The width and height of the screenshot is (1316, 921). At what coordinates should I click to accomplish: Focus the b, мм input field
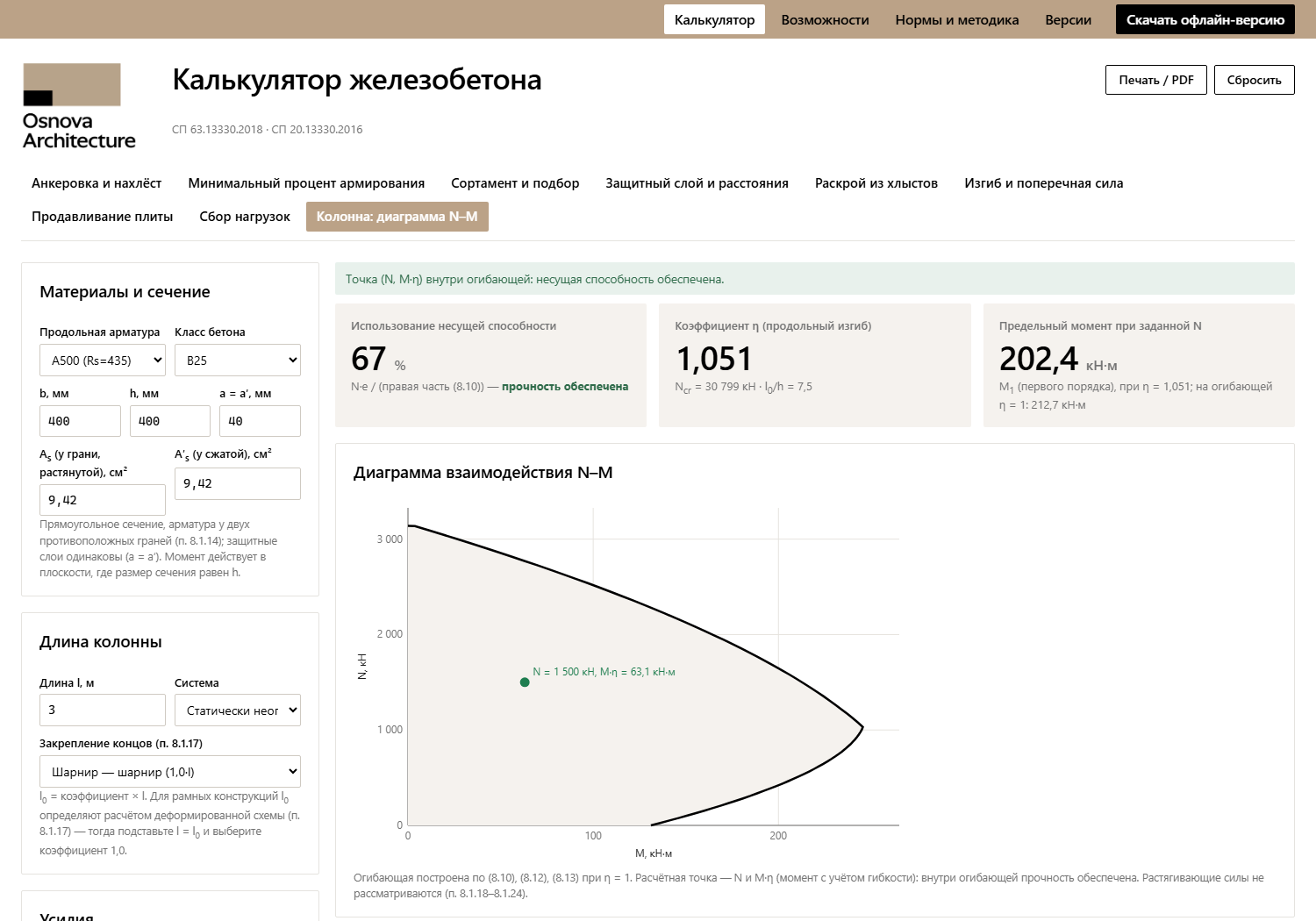[x=80, y=421]
